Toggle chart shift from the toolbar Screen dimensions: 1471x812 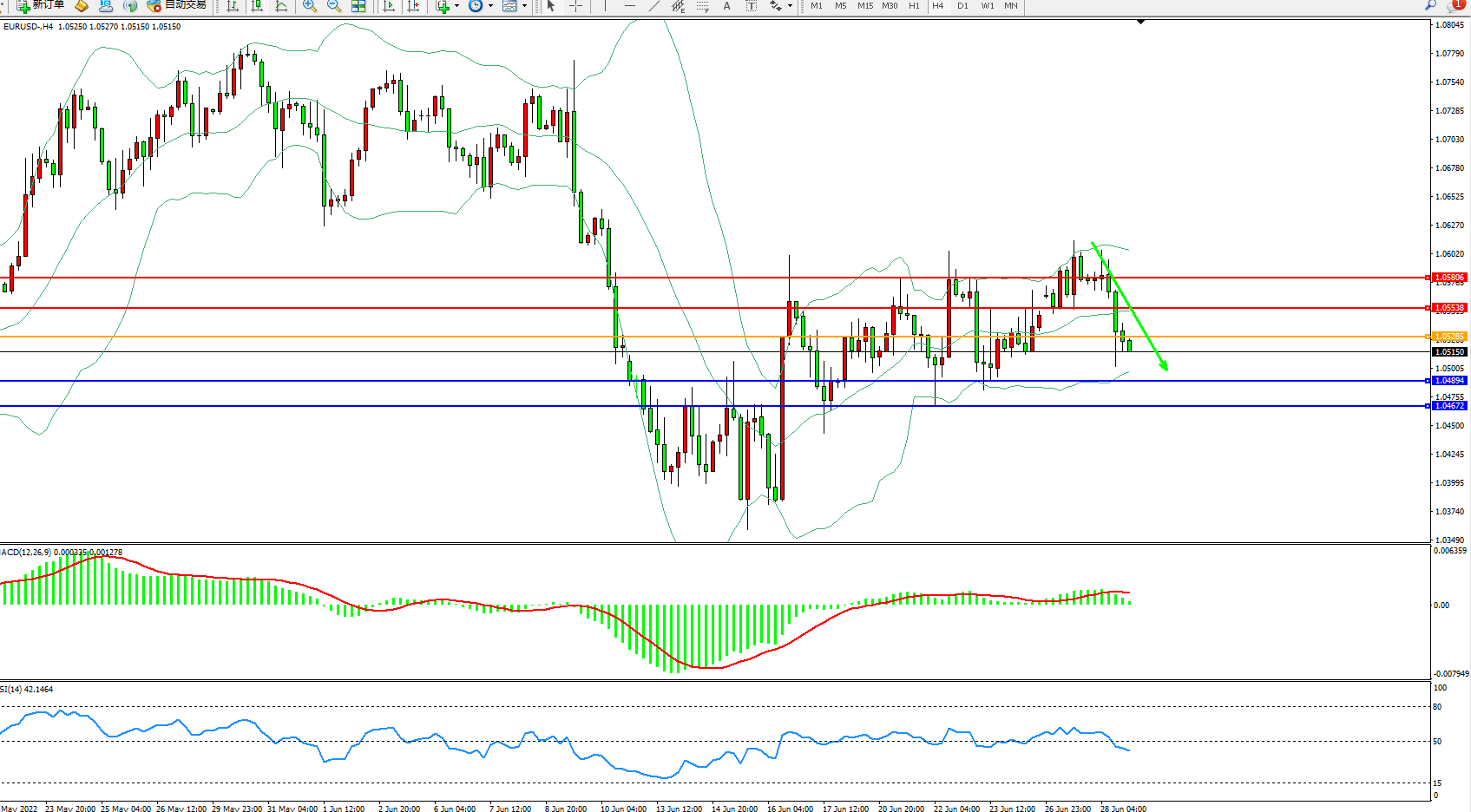[413, 6]
